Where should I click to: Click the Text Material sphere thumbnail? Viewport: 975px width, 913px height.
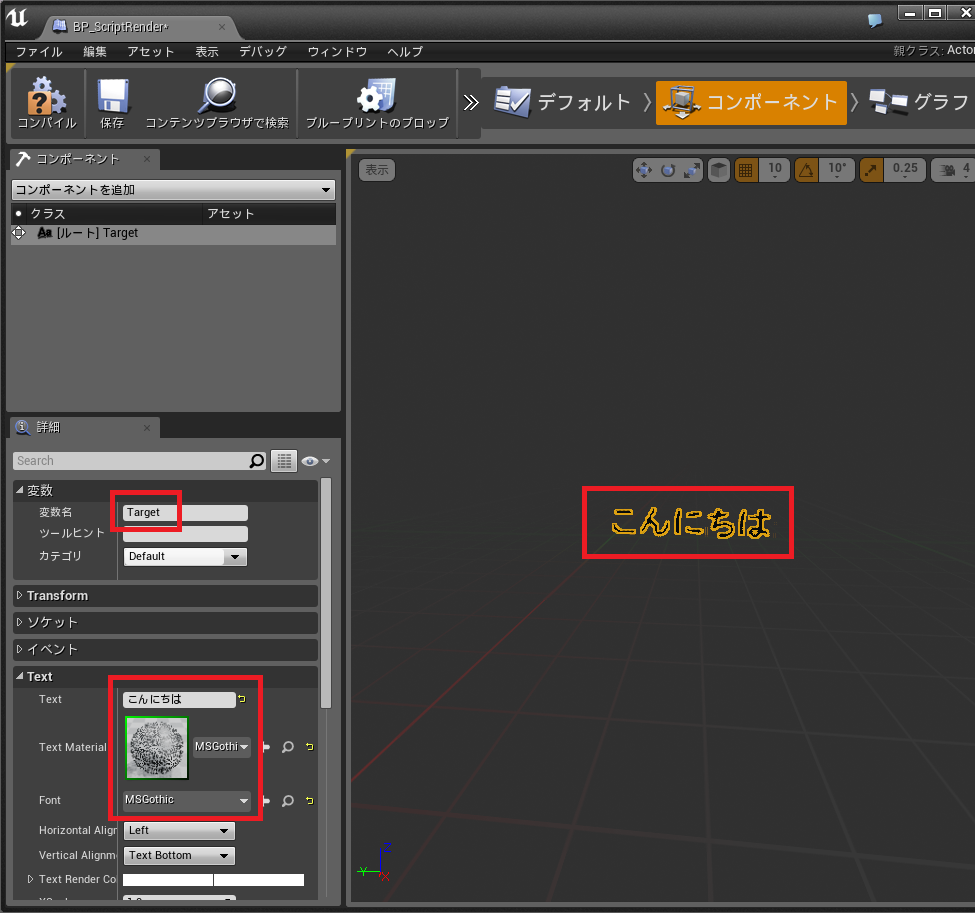[156, 747]
